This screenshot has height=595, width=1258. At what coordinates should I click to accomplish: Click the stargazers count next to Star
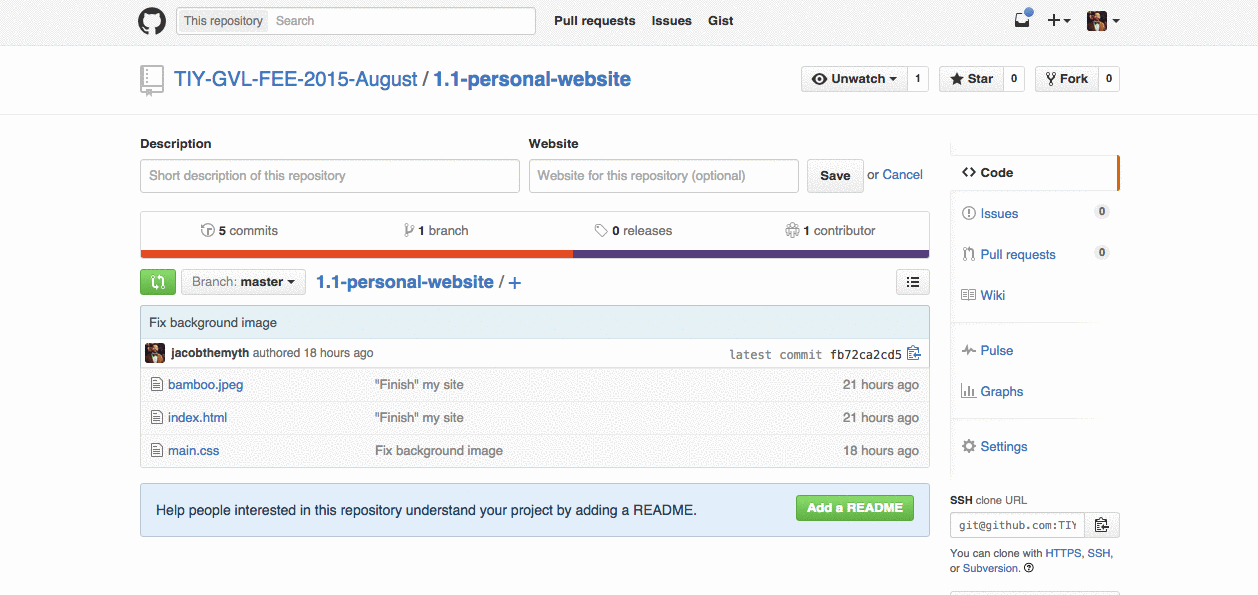pos(1014,79)
